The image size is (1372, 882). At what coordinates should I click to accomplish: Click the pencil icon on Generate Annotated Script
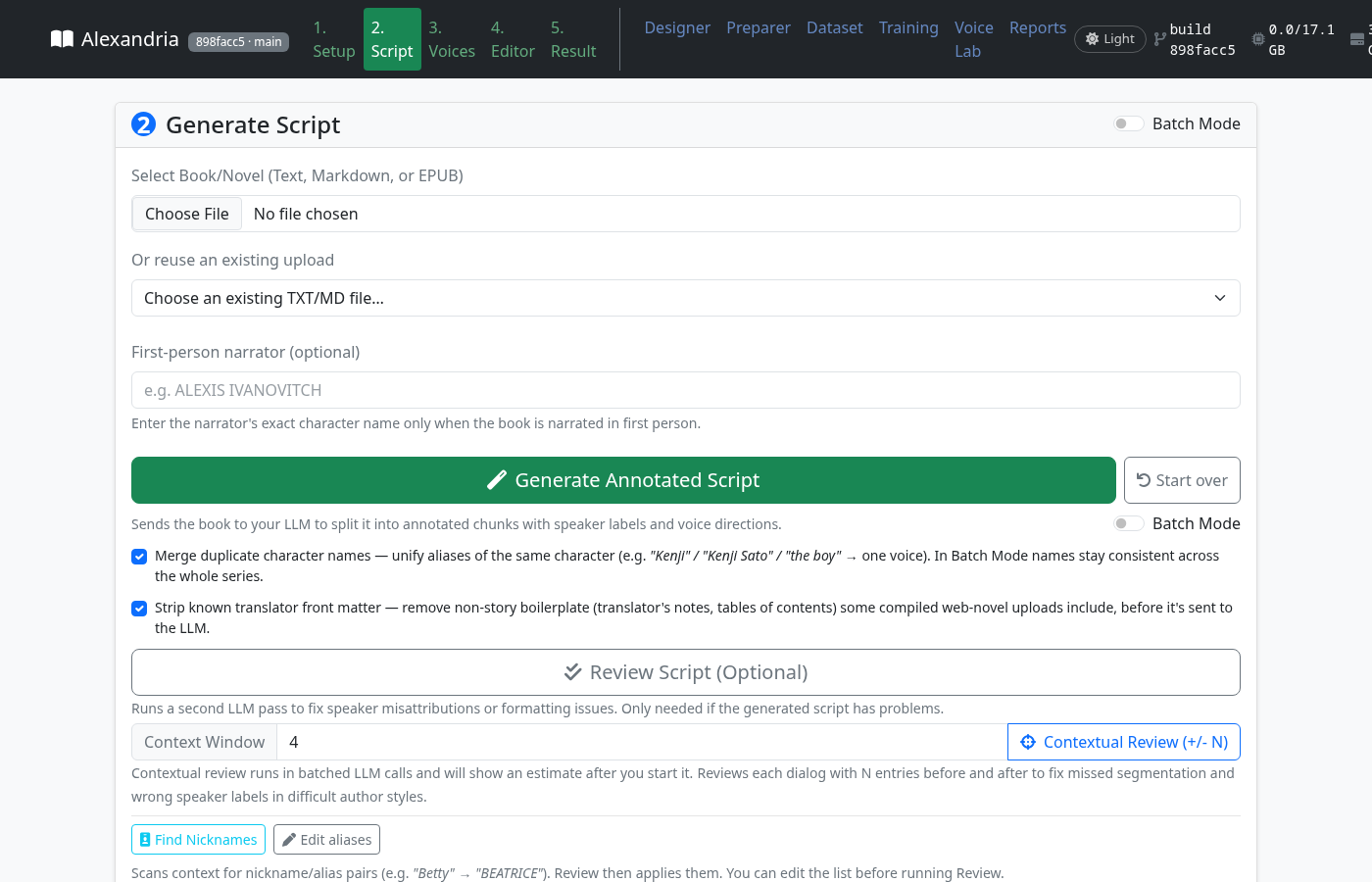497,480
